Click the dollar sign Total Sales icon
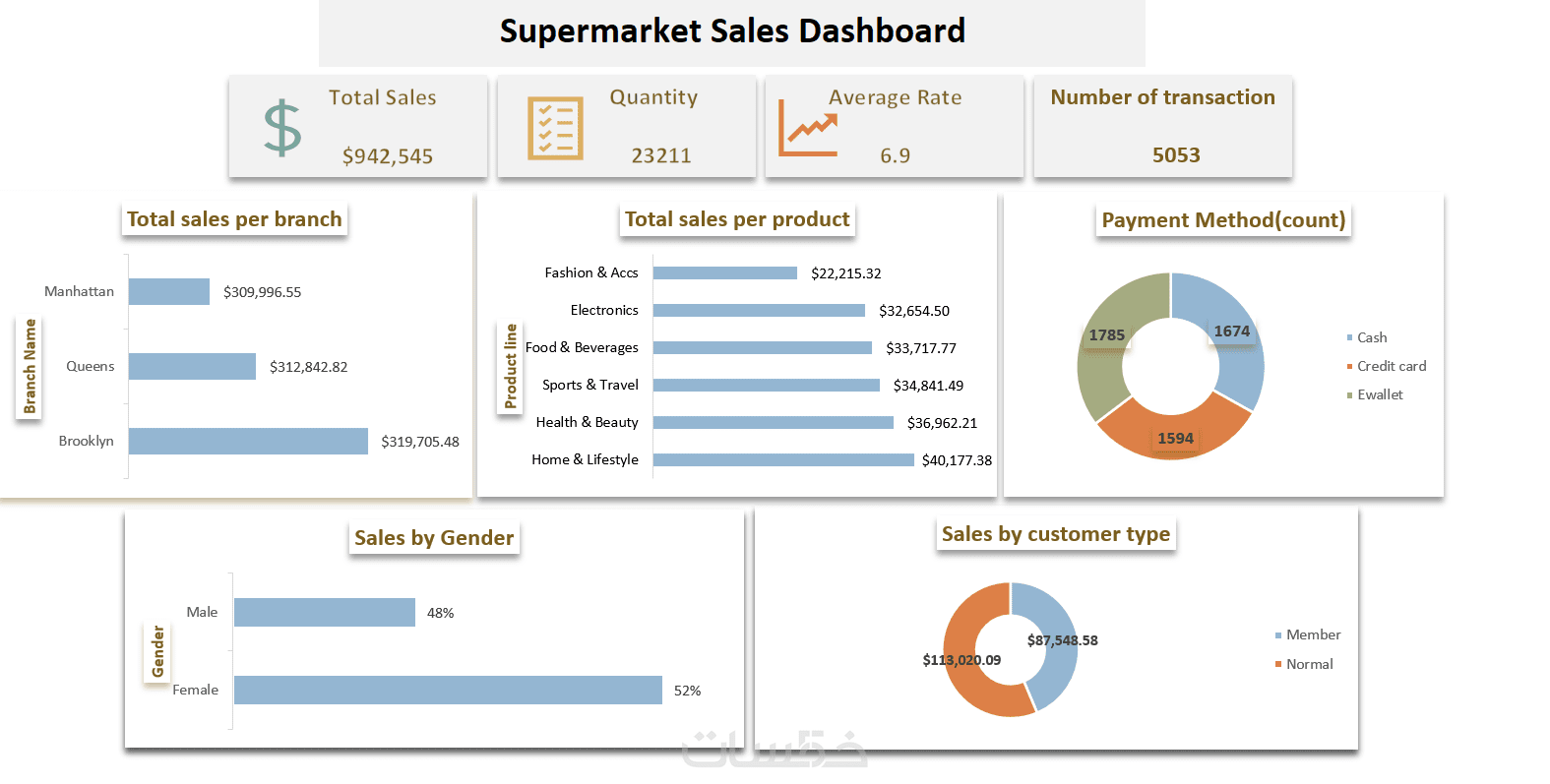1550x784 pixels. pos(282,128)
